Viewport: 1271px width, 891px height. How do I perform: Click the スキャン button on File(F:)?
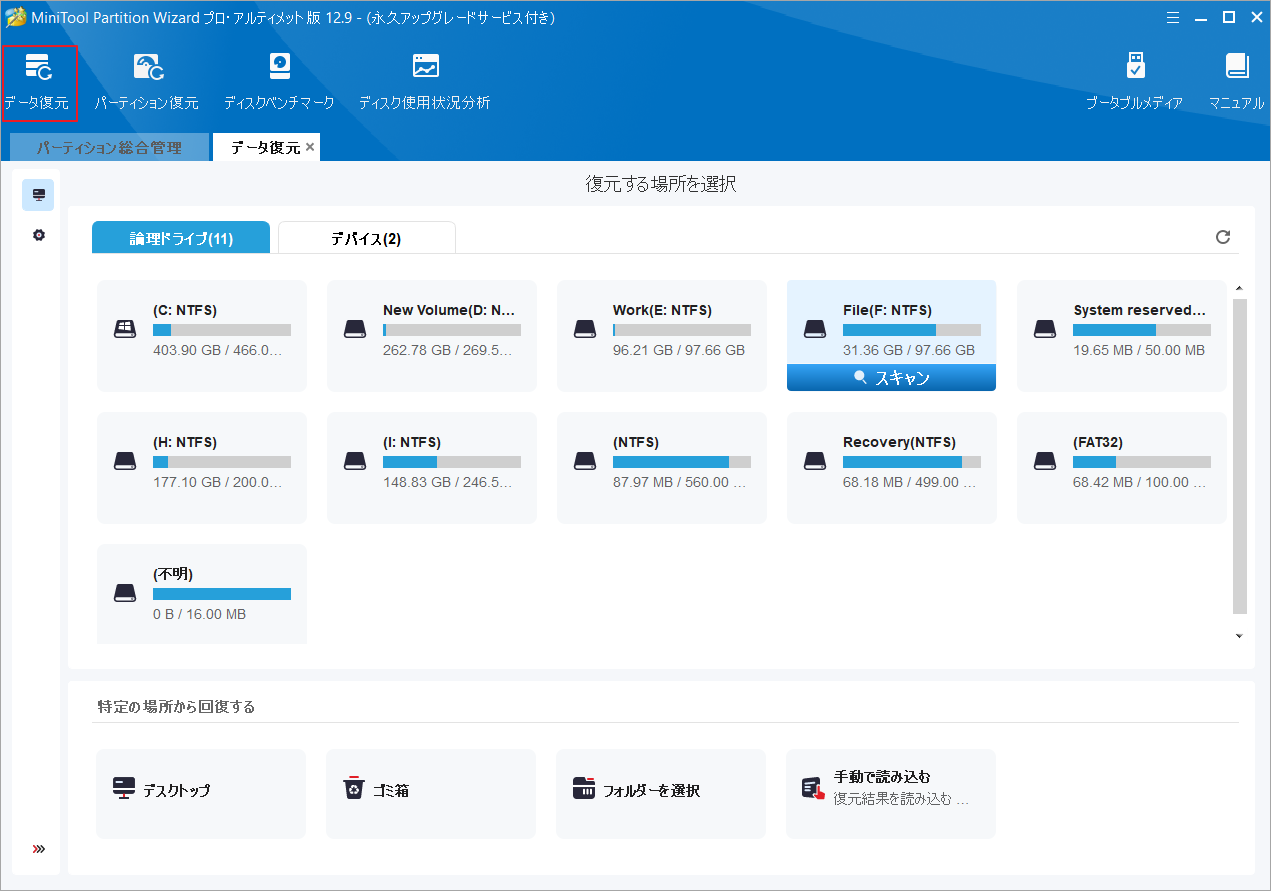(891, 377)
